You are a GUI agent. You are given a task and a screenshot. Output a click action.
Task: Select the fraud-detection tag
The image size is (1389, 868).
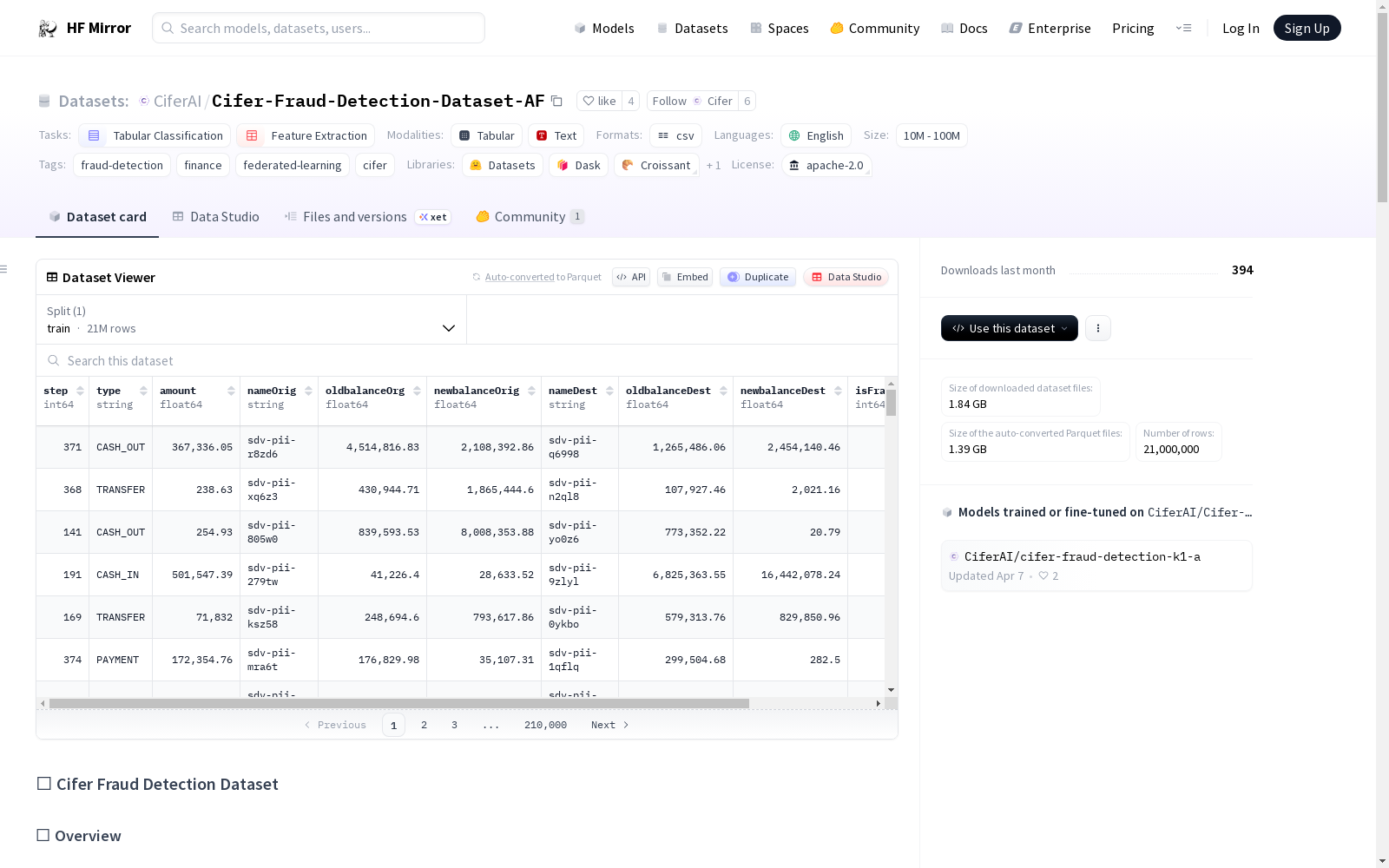pyautogui.click(x=122, y=165)
